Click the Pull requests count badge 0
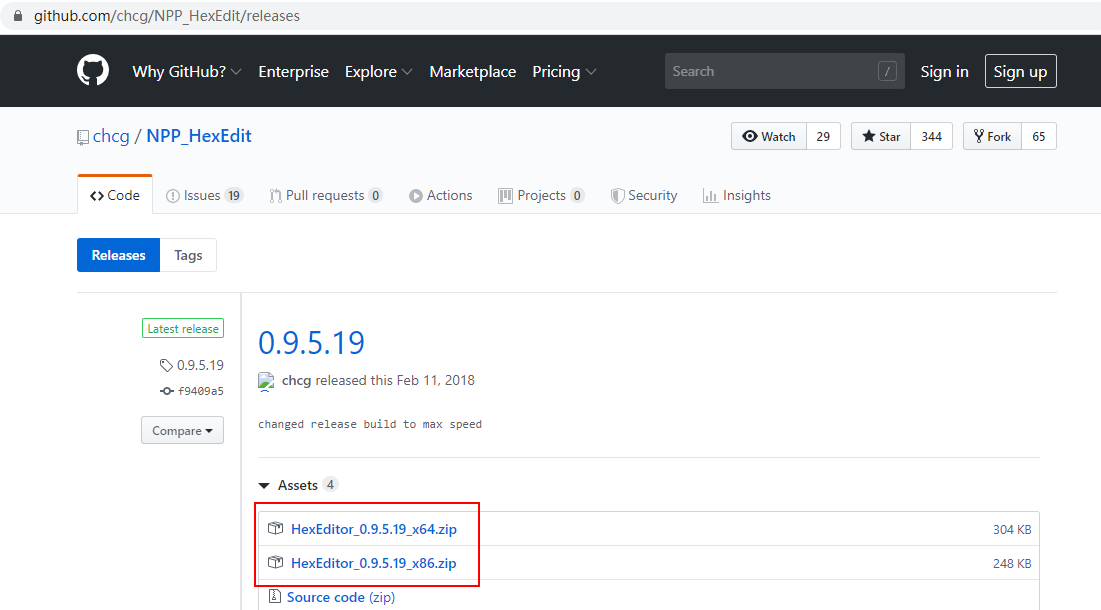 [x=376, y=196]
